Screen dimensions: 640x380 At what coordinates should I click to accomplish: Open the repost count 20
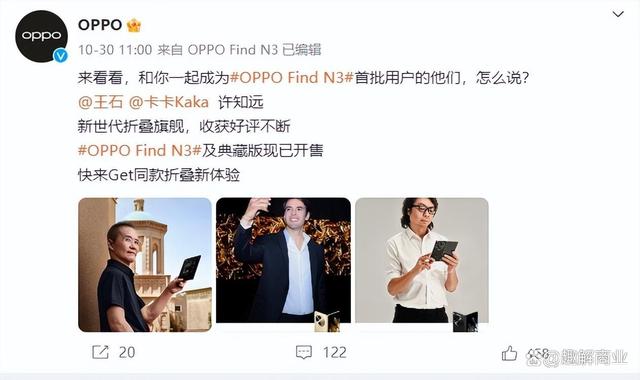click(127, 352)
